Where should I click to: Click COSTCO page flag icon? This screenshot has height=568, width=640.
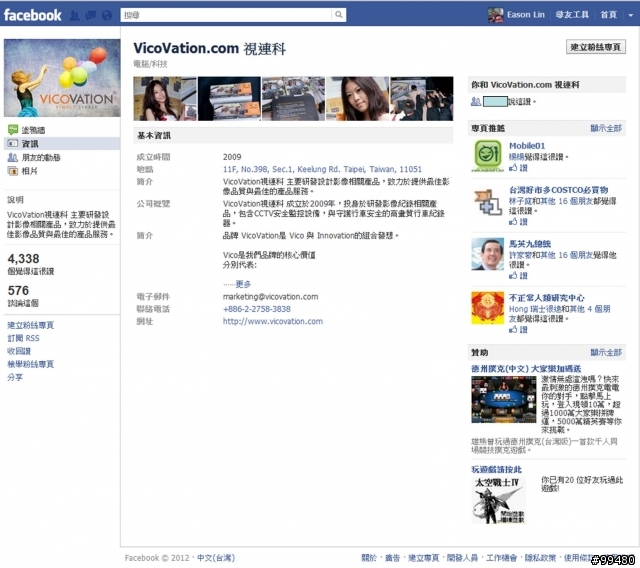pyautogui.click(x=487, y=201)
